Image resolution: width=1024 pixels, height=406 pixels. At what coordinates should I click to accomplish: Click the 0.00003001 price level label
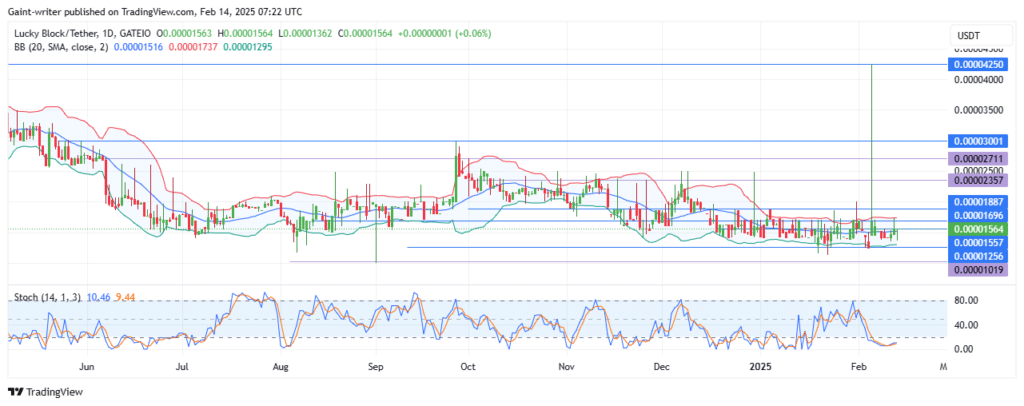tap(976, 141)
